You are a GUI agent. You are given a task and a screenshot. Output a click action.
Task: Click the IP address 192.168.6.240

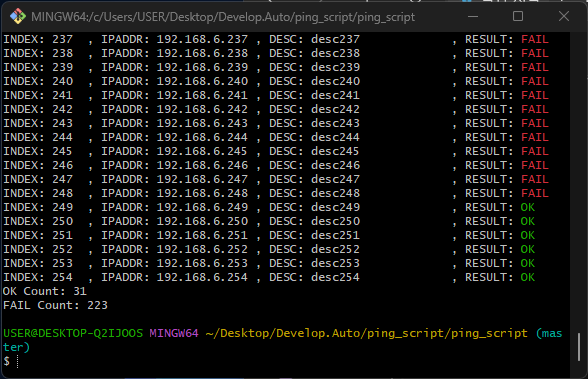click(202, 81)
